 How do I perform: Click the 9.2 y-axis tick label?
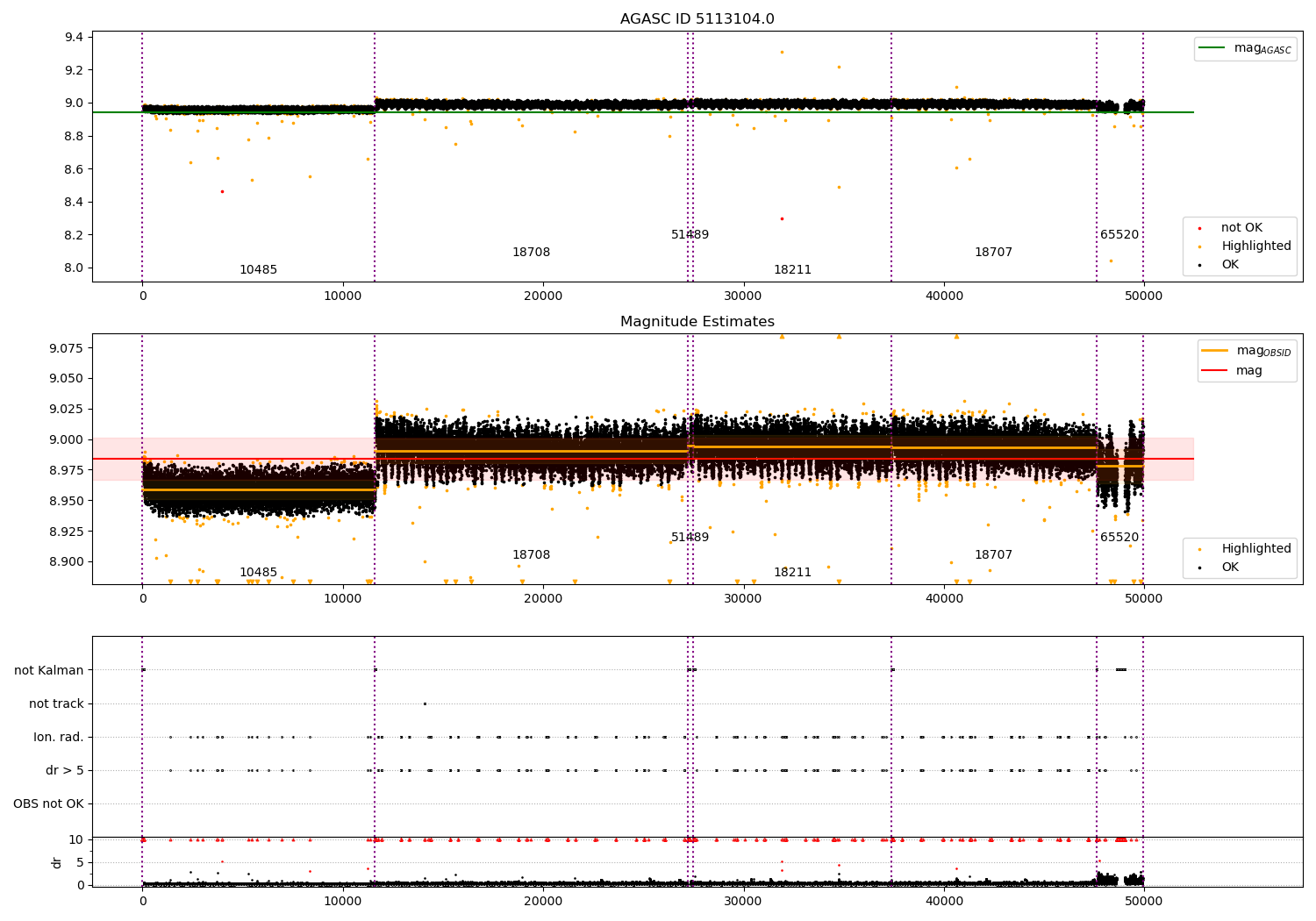coord(74,70)
